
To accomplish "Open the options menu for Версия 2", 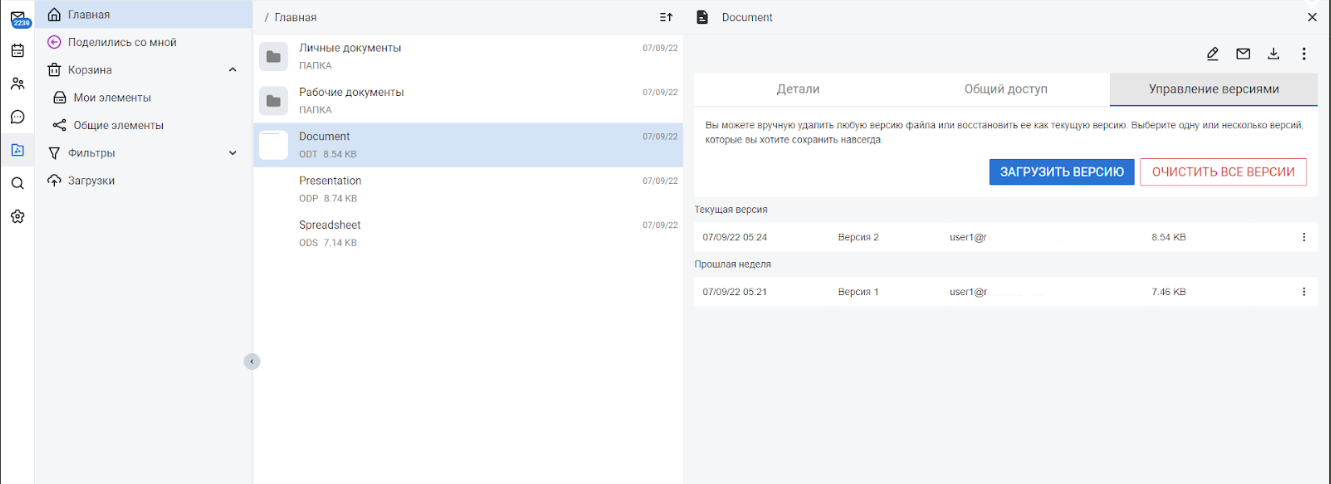I will [1303, 237].
